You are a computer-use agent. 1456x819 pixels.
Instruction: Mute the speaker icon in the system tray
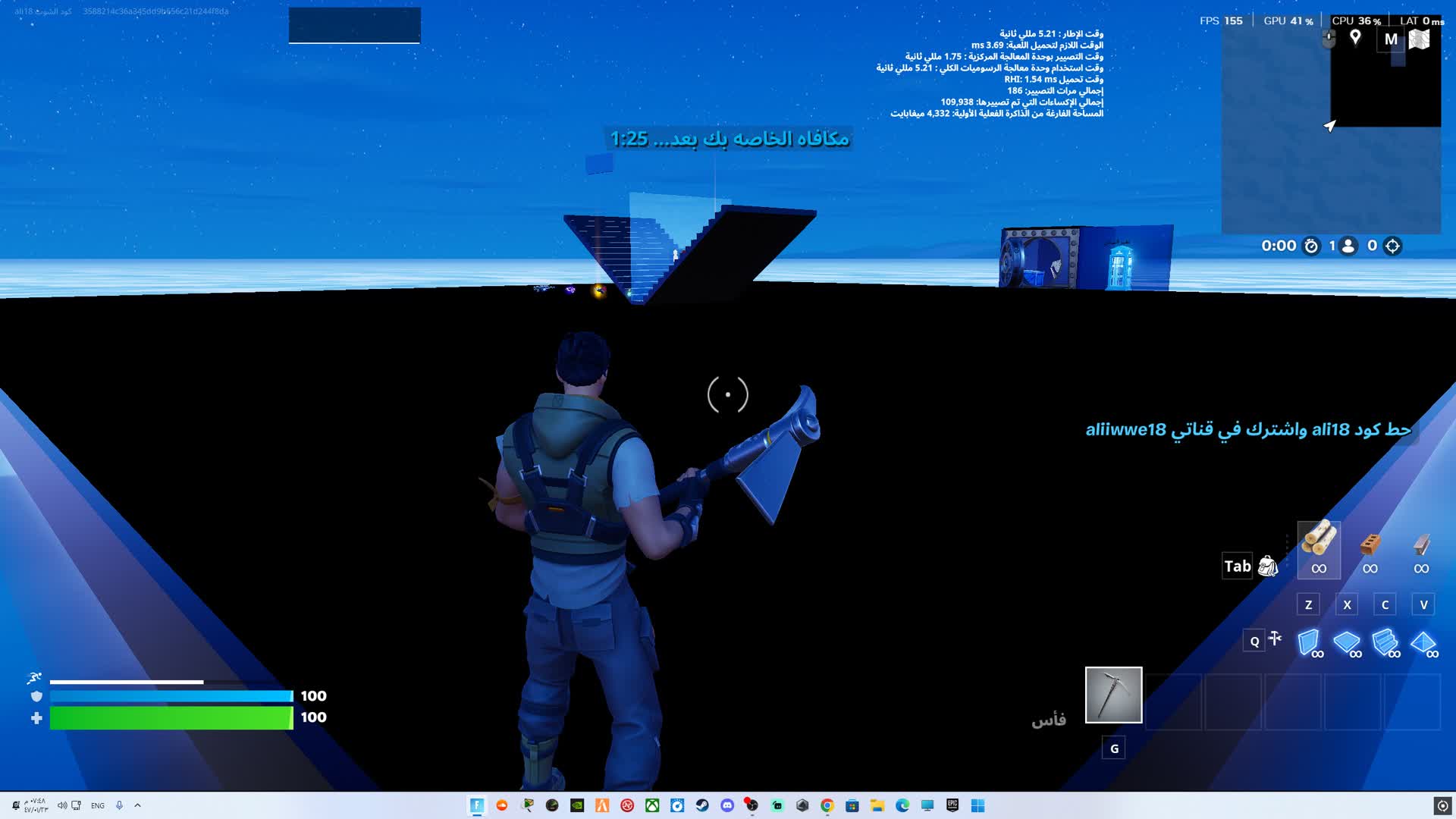click(63, 806)
